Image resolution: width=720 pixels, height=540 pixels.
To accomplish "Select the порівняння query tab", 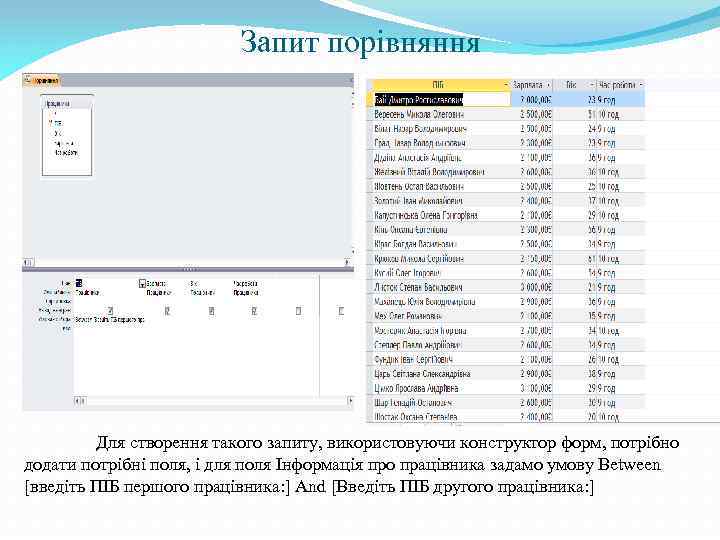I will point(42,80).
